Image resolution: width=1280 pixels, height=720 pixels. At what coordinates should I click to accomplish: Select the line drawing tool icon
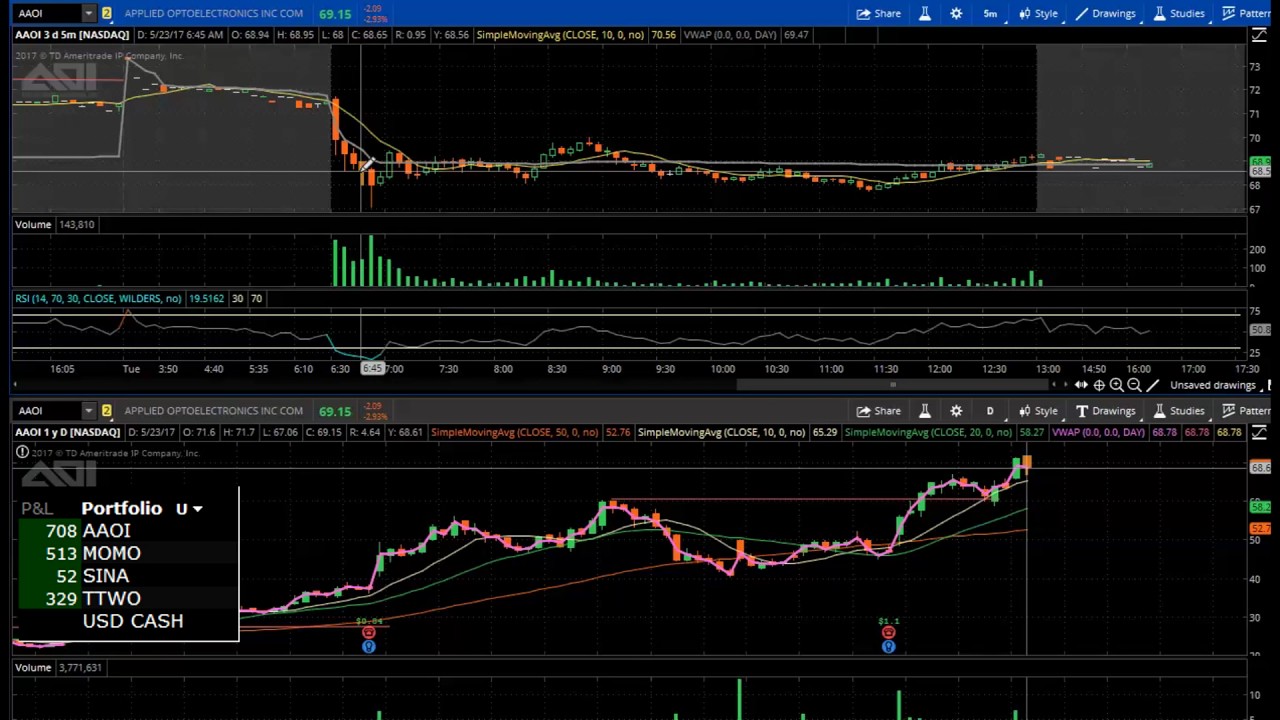pyautogui.click(x=1152, y=386)
